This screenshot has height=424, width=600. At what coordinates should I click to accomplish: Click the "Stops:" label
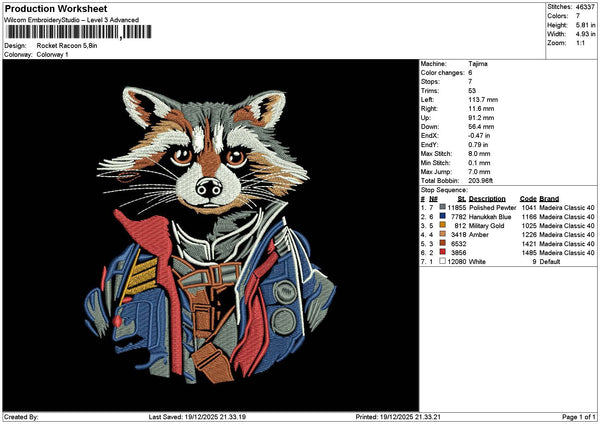430,82
